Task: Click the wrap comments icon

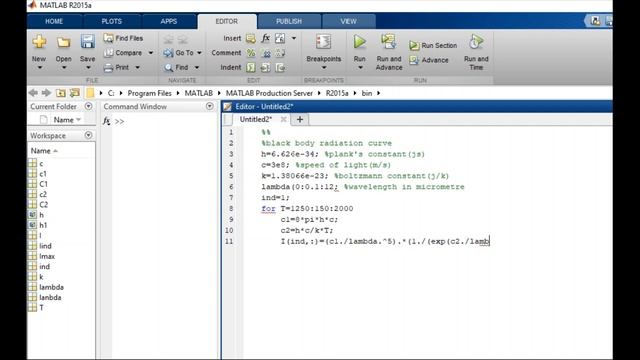Action: pyautogui.click(x=280, y=53)
